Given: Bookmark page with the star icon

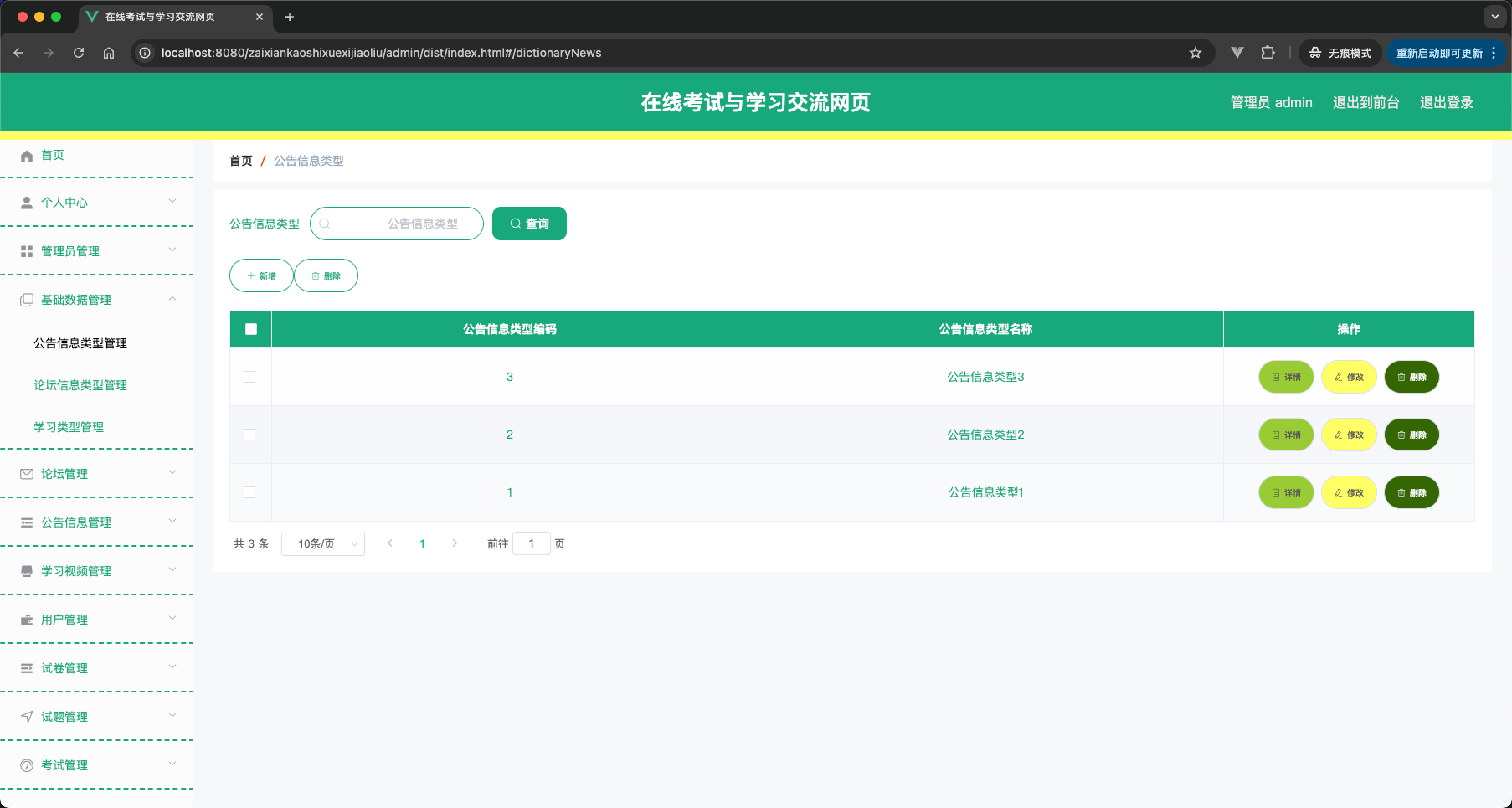Looking at the screenshot, I should pos(1196,53).
